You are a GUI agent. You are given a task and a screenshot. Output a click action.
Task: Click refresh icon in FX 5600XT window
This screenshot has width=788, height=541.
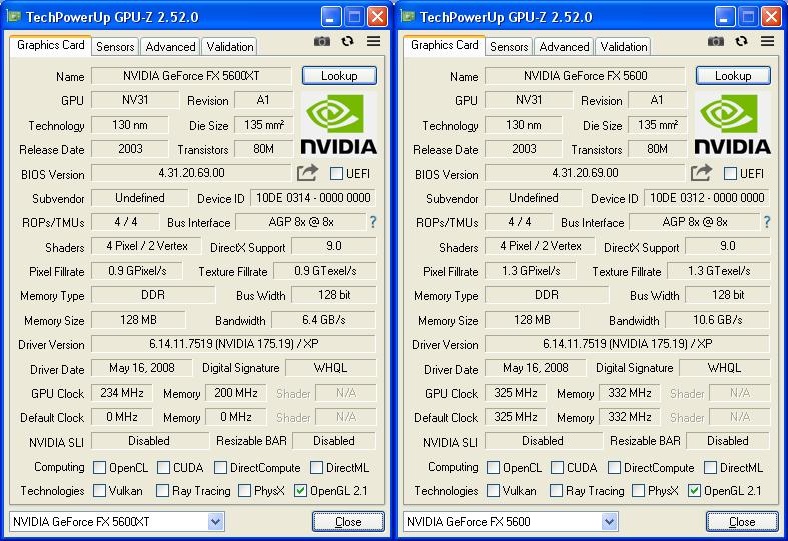[347, 41]
